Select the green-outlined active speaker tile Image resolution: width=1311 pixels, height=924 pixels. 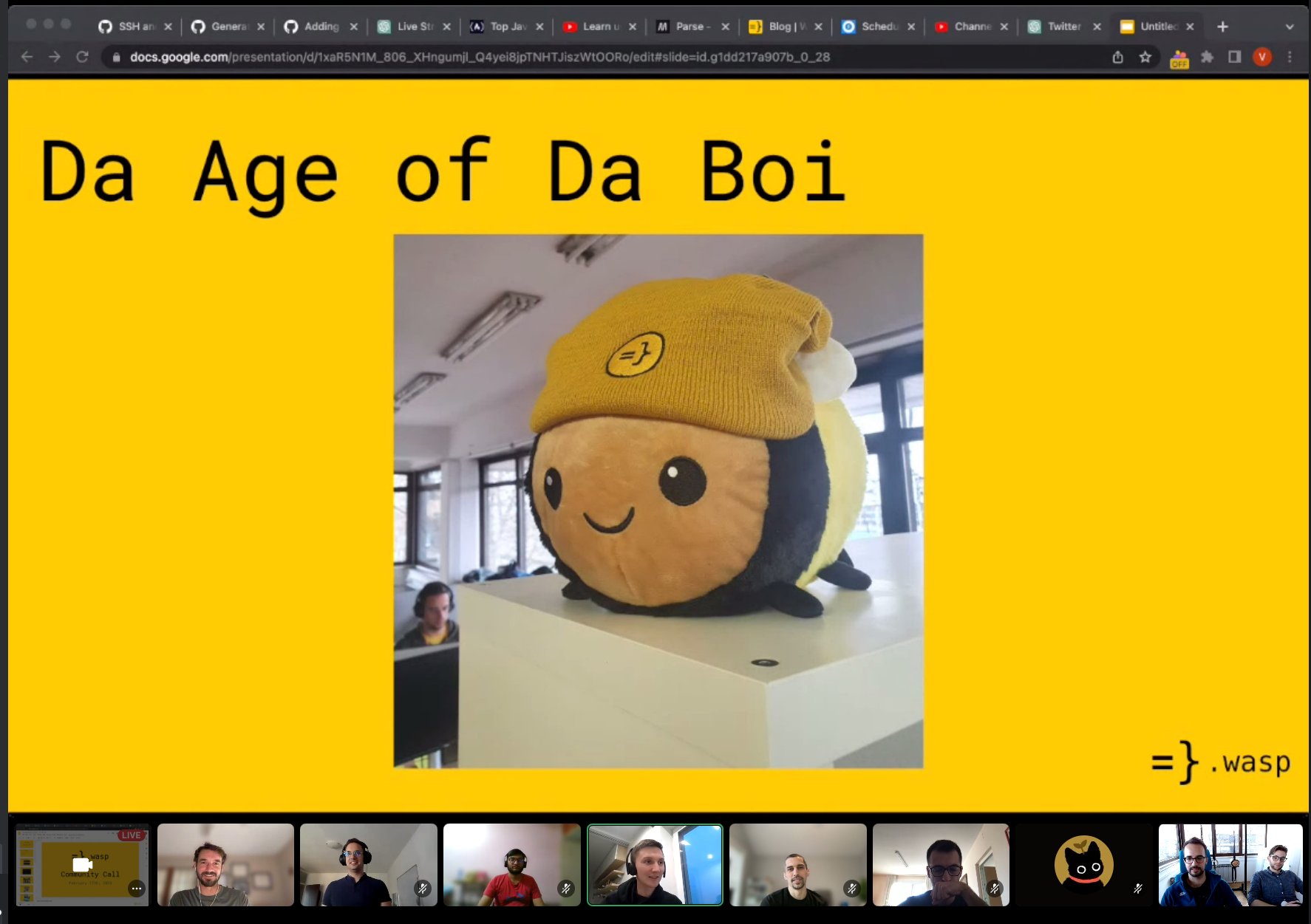click(655, 865)
